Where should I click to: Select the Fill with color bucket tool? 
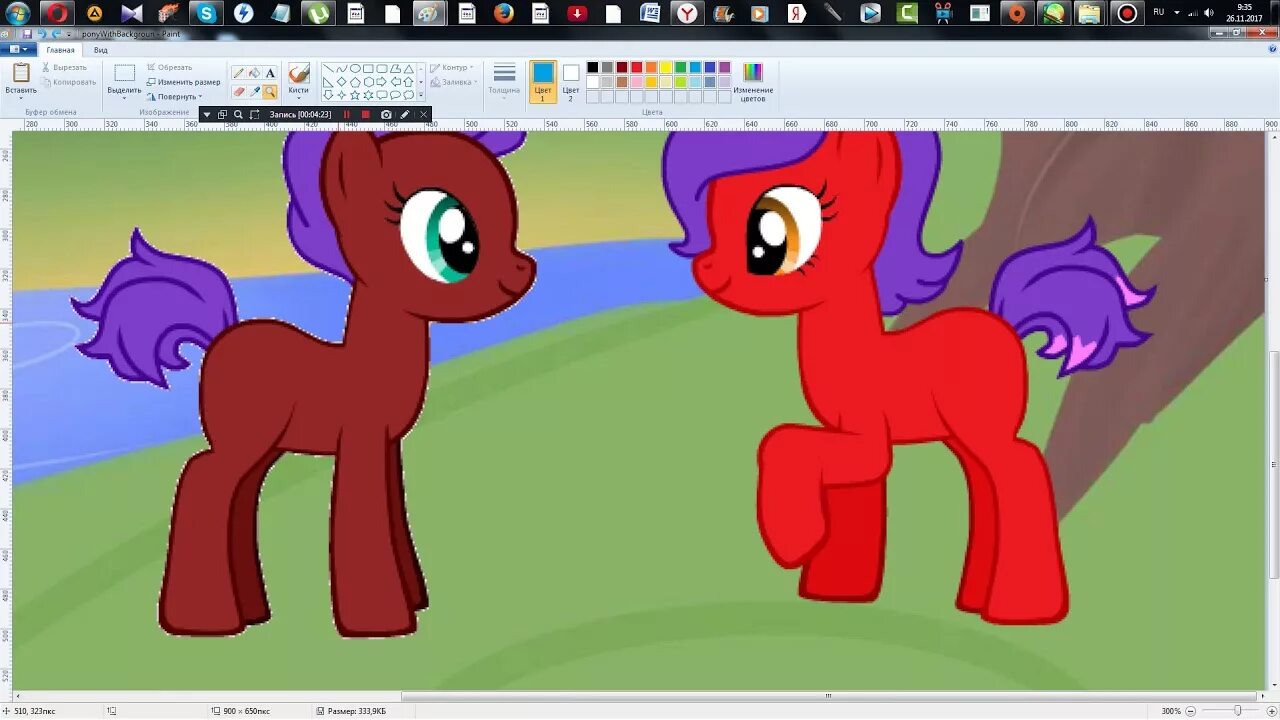click(x=254, y=73)
